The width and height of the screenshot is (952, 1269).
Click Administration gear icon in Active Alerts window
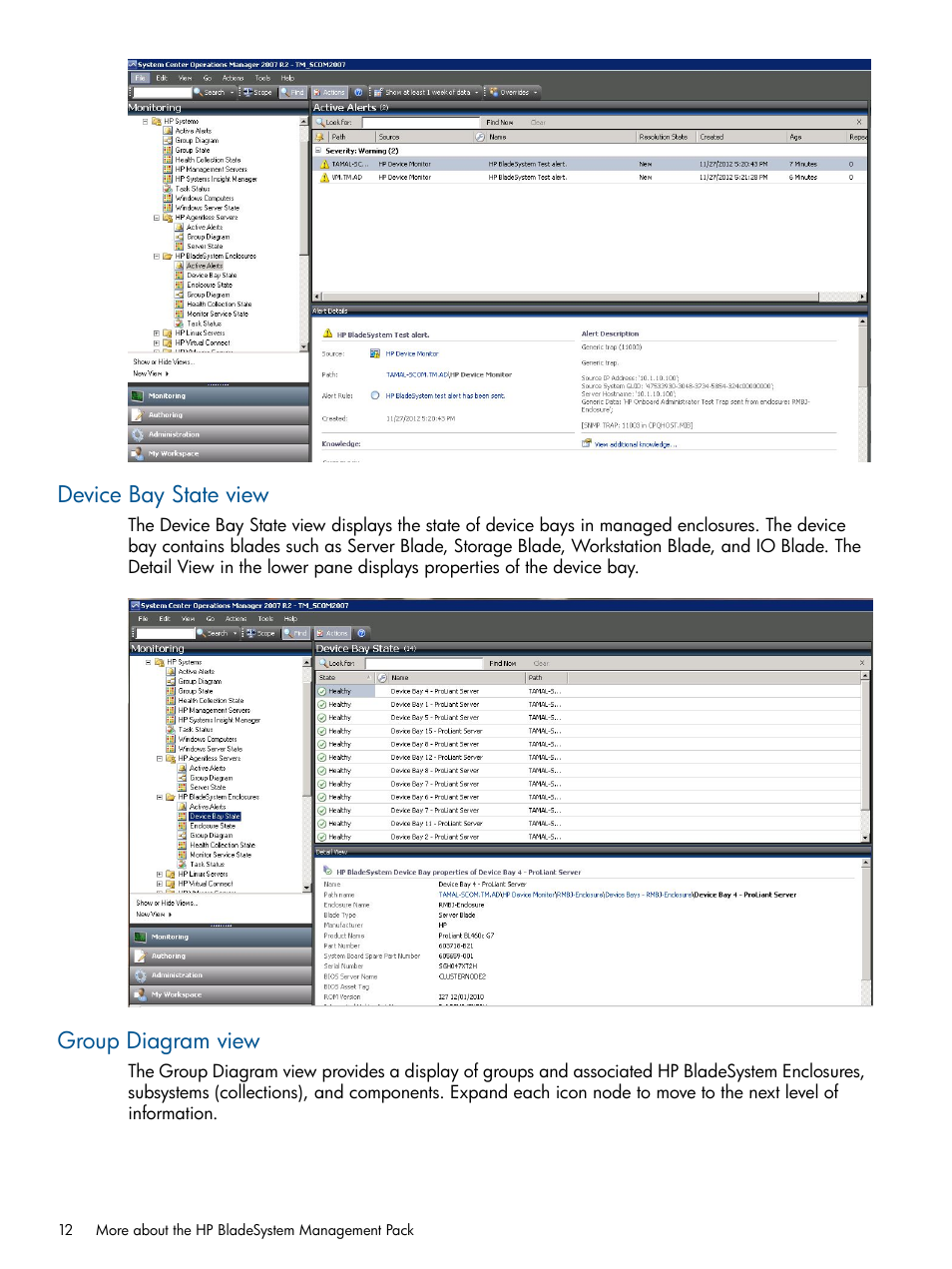pos(138,434)
